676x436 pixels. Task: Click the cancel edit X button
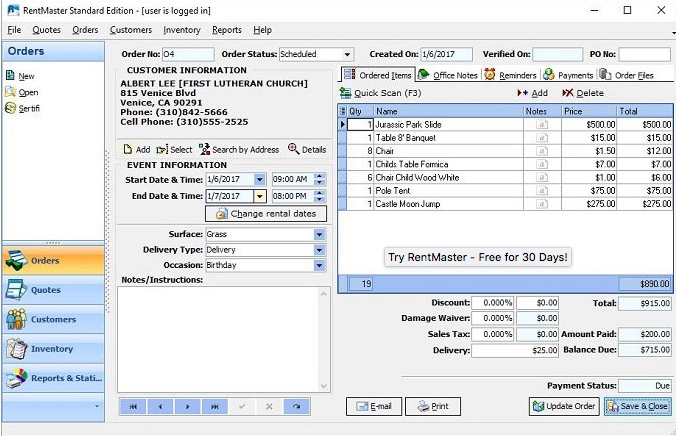point(269,406)
